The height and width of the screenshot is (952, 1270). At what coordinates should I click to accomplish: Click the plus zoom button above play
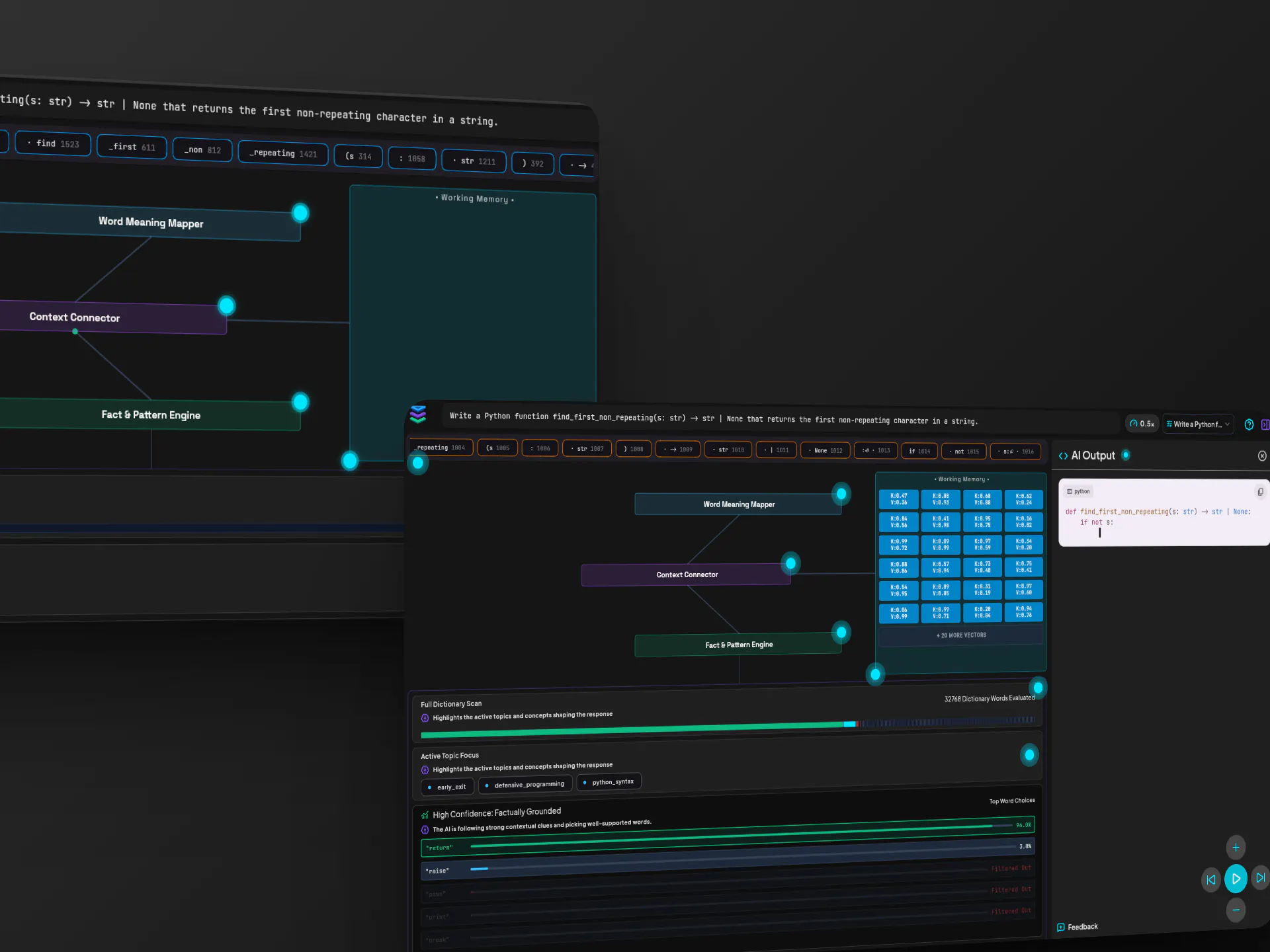pyautogui.click(x=1236, y=848)
